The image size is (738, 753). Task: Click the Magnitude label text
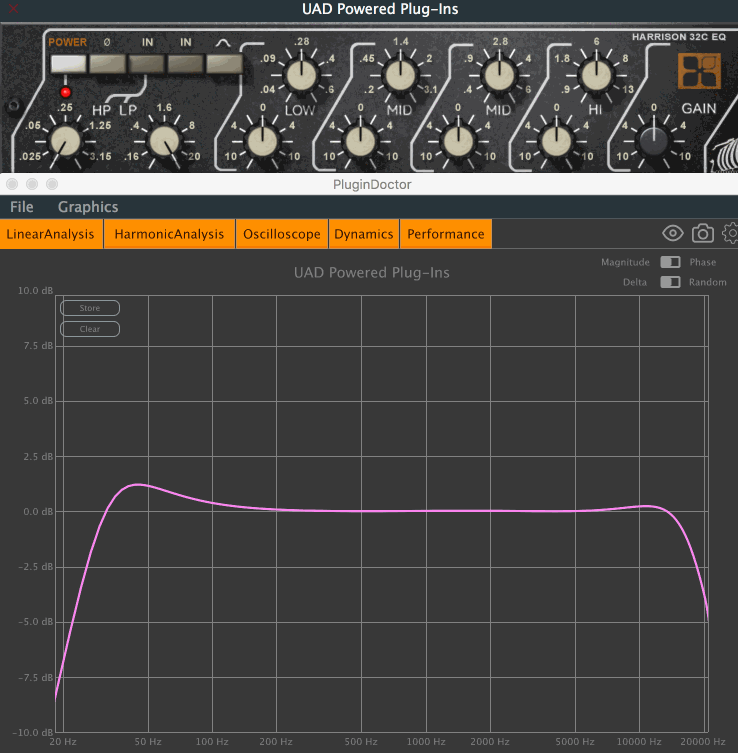click(625, 262)
